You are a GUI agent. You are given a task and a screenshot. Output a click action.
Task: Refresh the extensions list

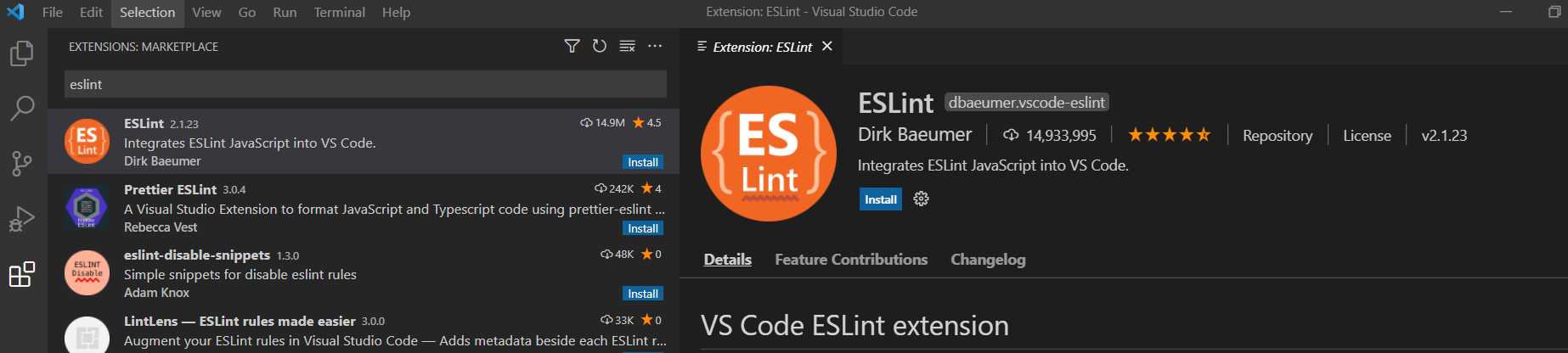click(x=600, y=46)
